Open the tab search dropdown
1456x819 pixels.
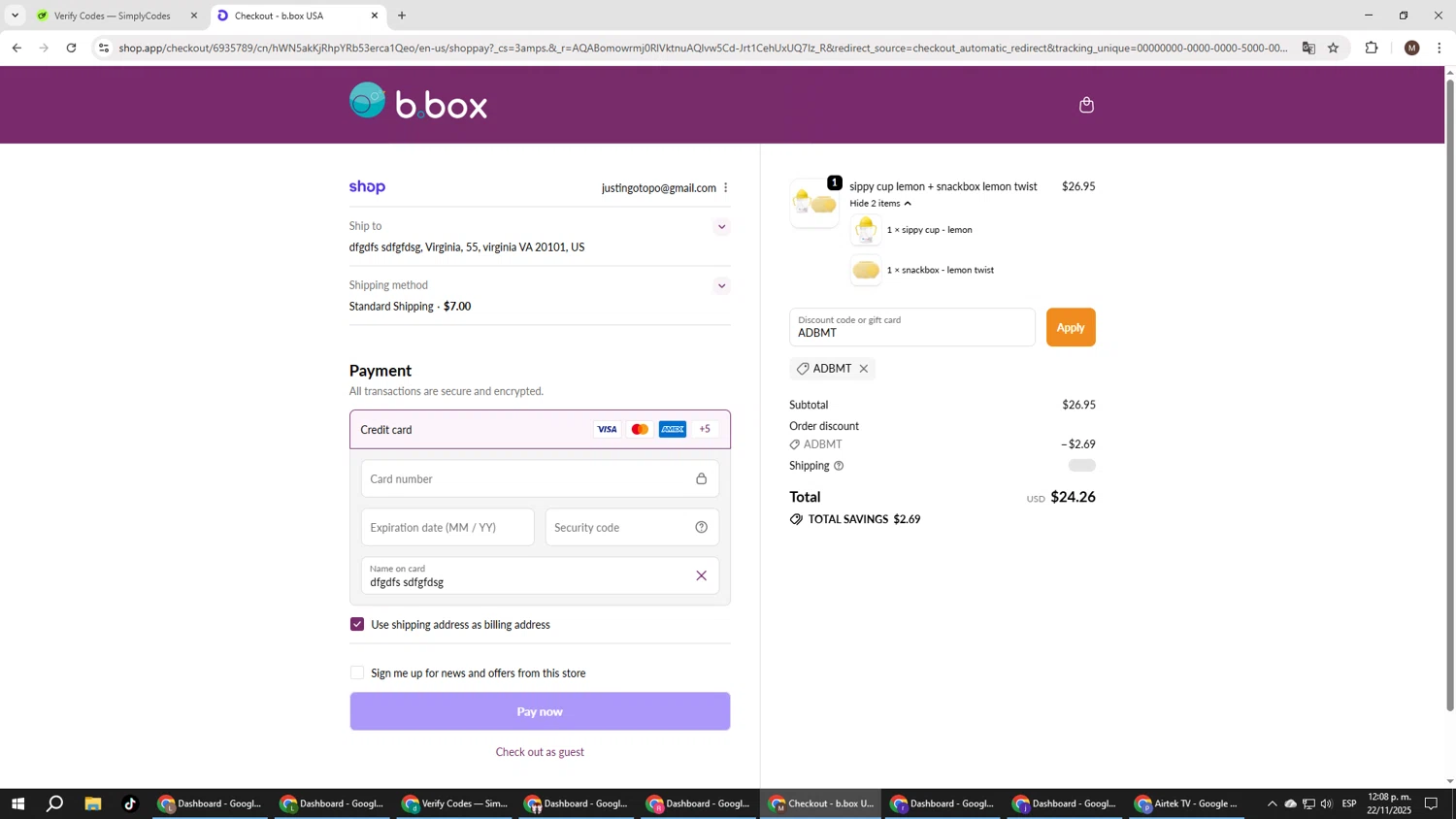15,16
